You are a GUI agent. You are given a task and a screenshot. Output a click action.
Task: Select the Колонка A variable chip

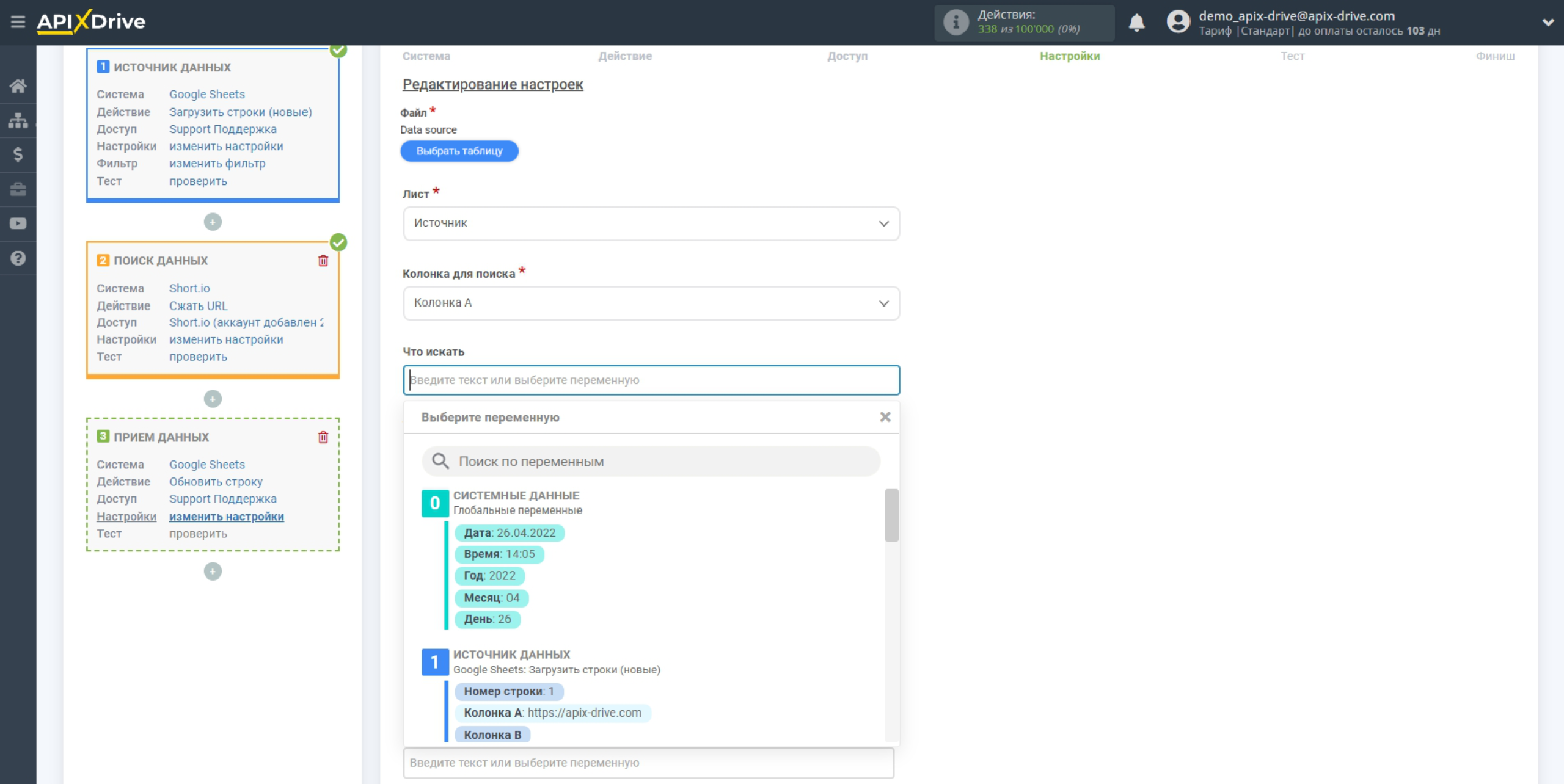tap(553, 713)
